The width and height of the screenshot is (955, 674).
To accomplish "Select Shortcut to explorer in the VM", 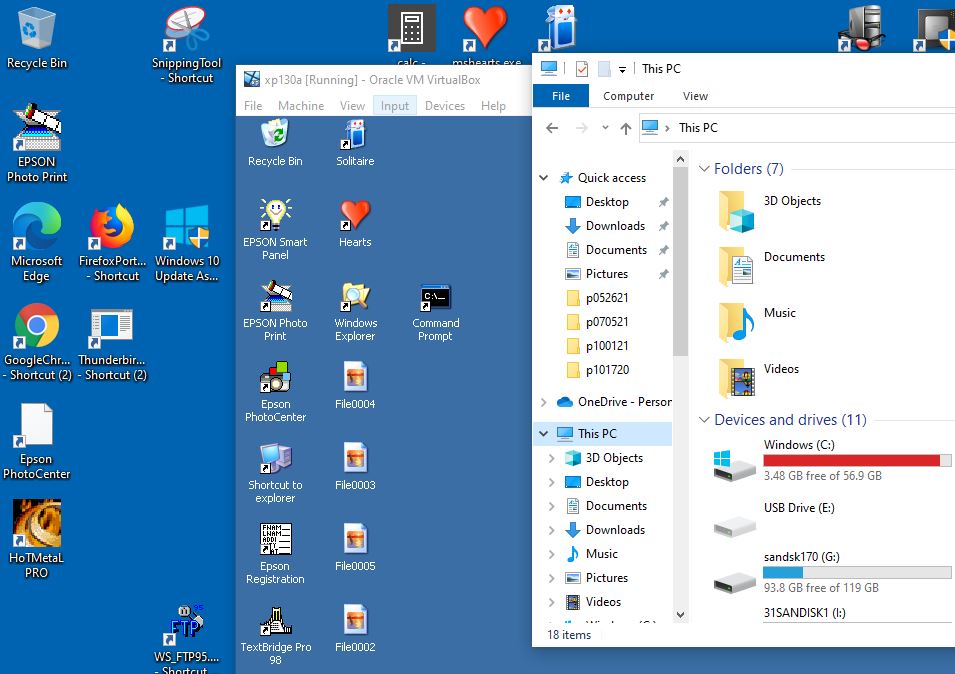I will [x=275, y=472].
